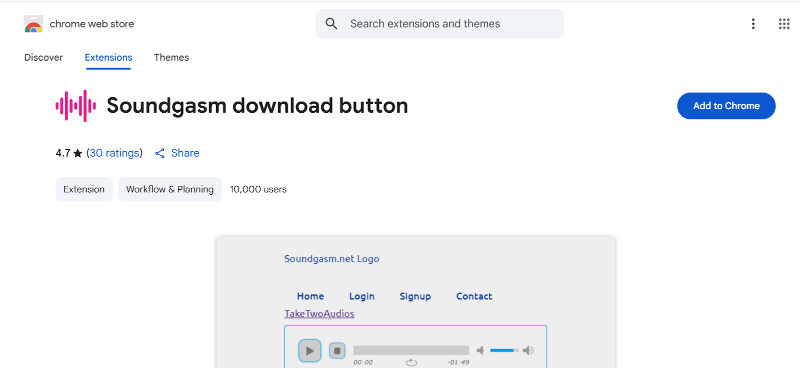Click the magnifying glass search icon
Screen dimensions: 800x368
pos(331,23)
